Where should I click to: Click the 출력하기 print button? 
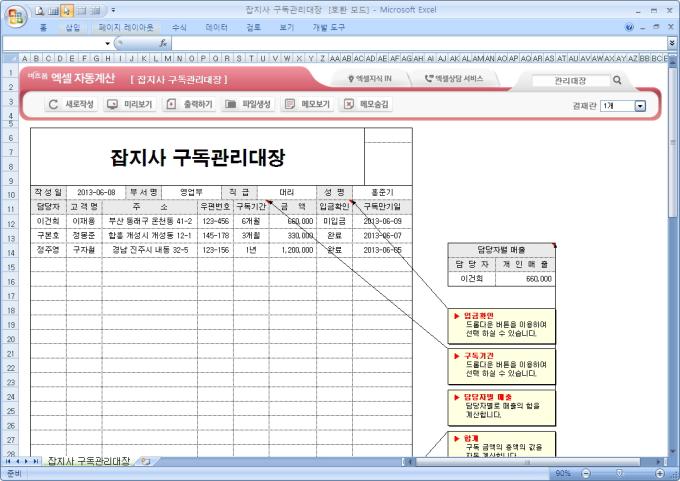click(x=190, y=104)
